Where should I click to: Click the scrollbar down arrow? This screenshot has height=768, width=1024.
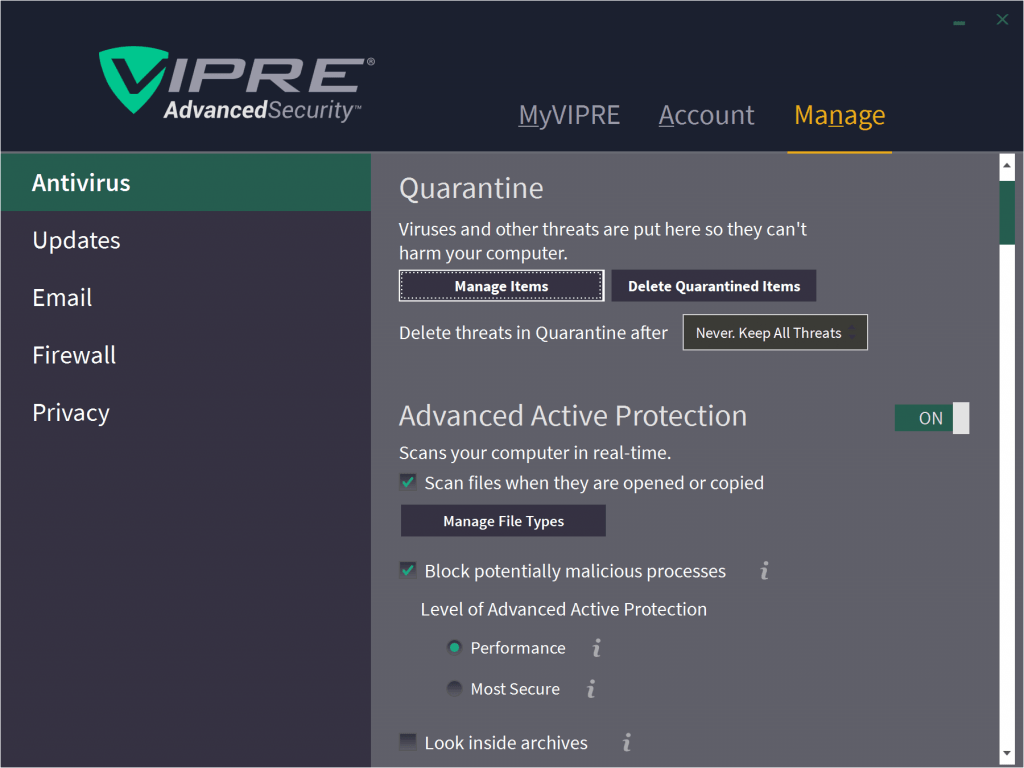[1006, 754]
